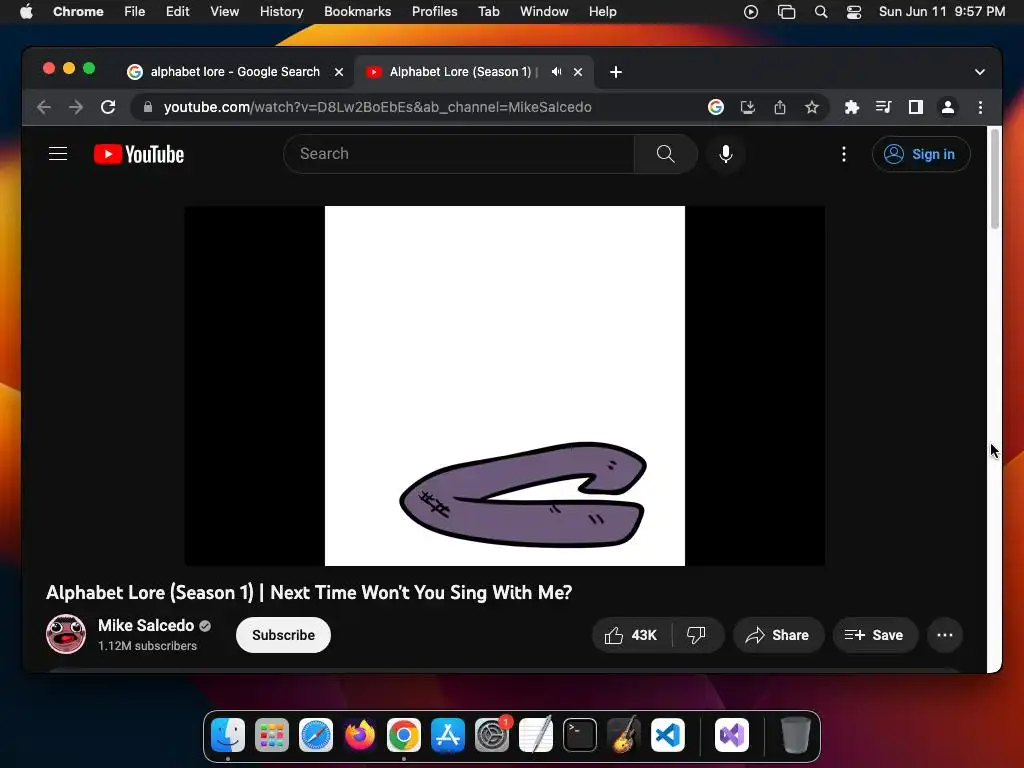Share the video
This screenshot has width=1024, height=768.
778,635
